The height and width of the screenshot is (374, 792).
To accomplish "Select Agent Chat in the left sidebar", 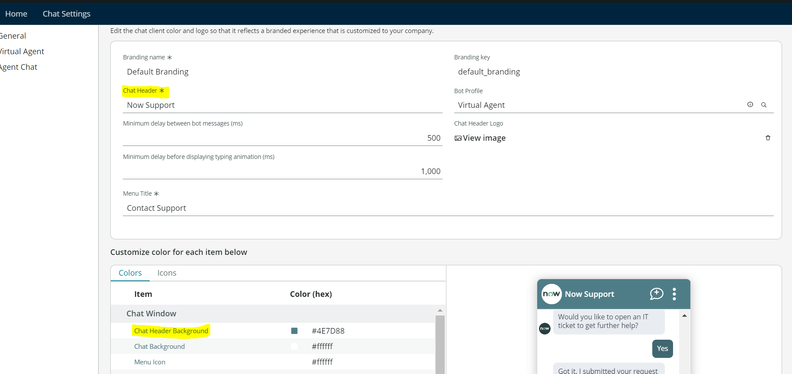I will (18, 67).
